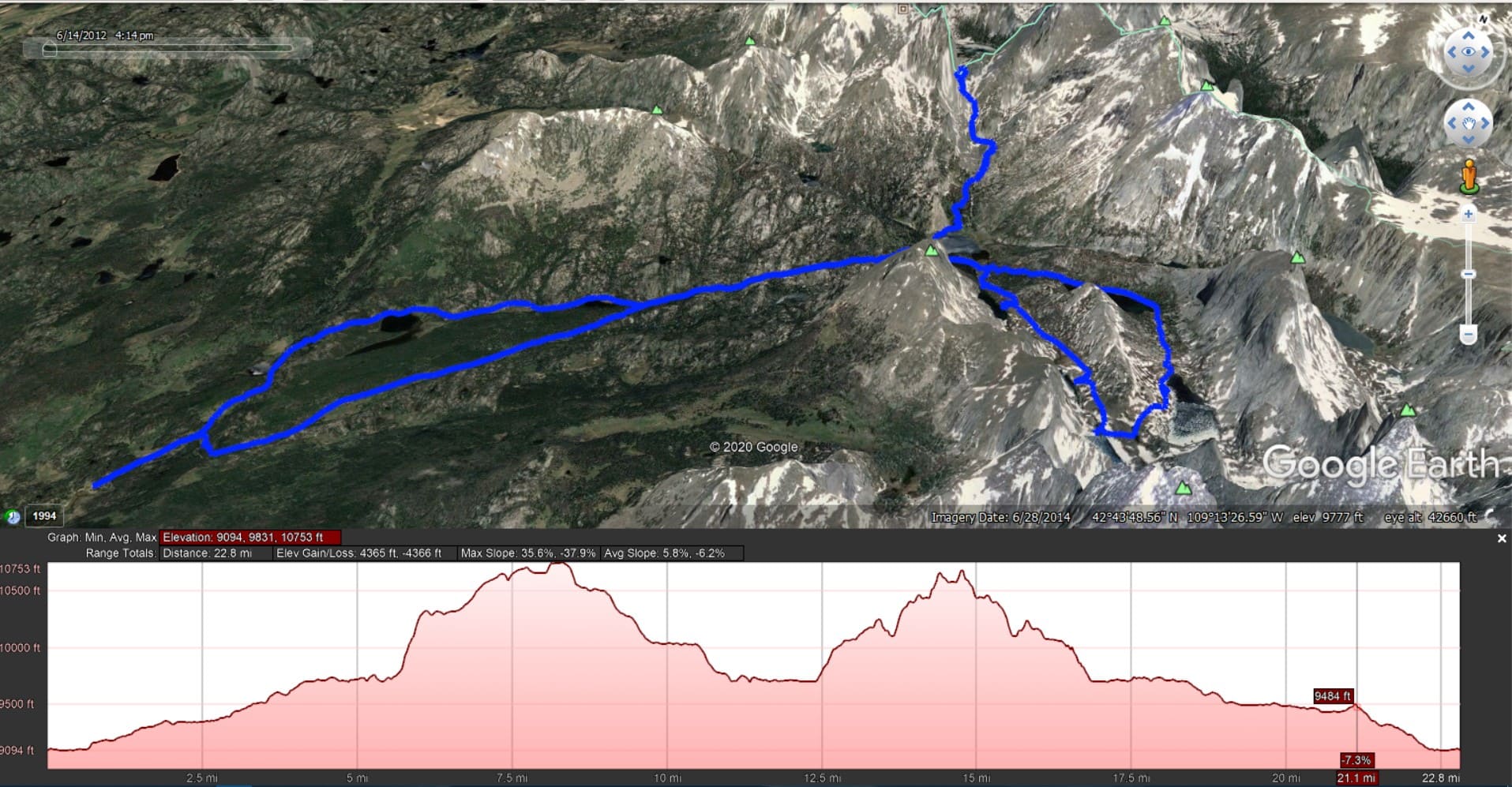Image resolution: width=1512 pixels, height=787 pixels.
Task: Click the hand icon in move joystick
Action: 1469,123
